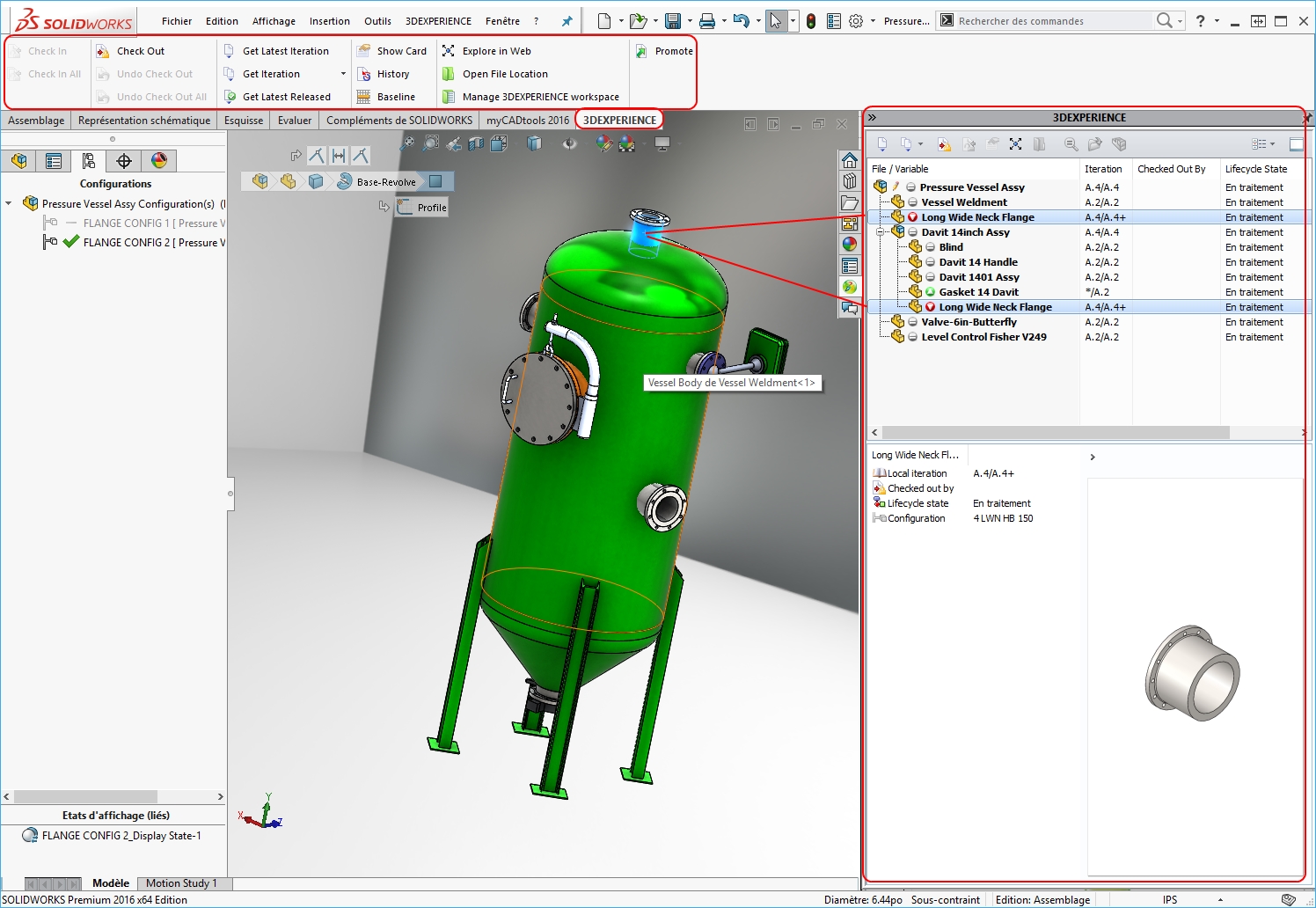
Task: Click the Undo icon in title bar
Action: pos(742,21)
